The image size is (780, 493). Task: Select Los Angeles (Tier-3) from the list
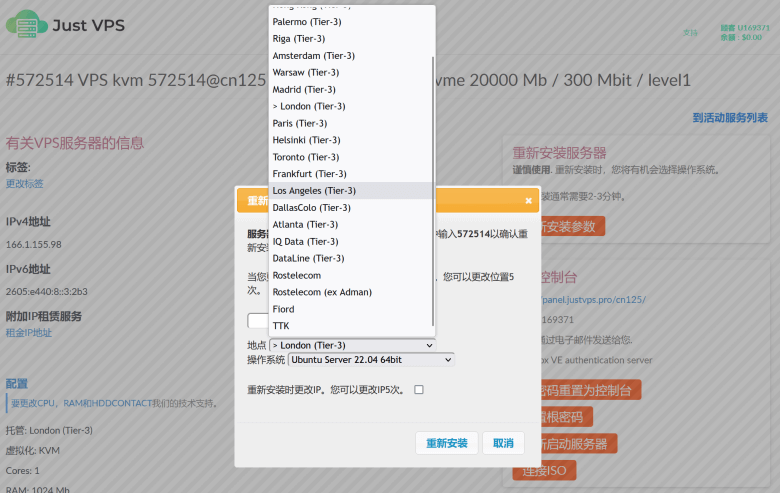coord(314,190)
